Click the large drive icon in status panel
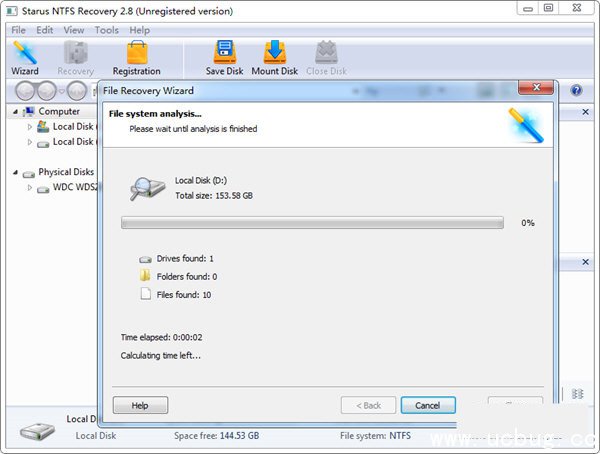 (37, 431)
